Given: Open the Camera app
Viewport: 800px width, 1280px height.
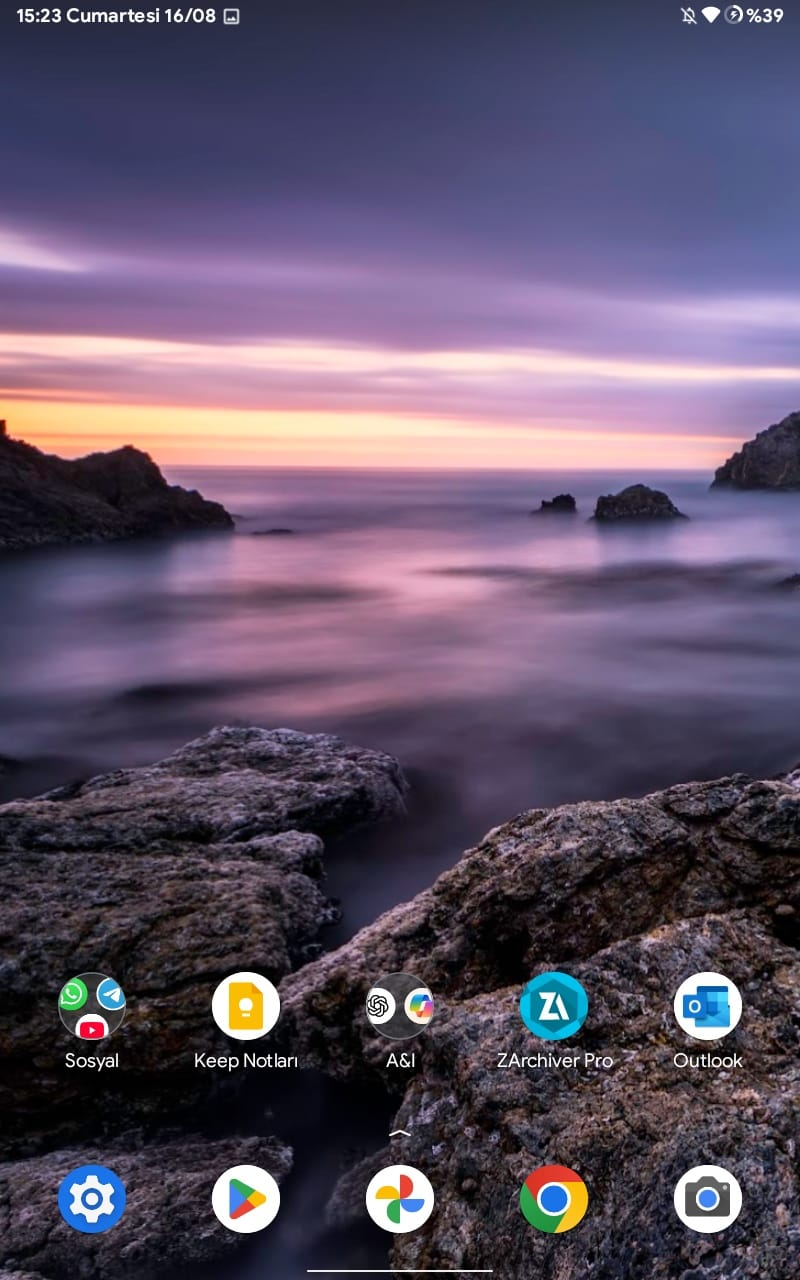Looking at the screenshot, I should 708,1198.
